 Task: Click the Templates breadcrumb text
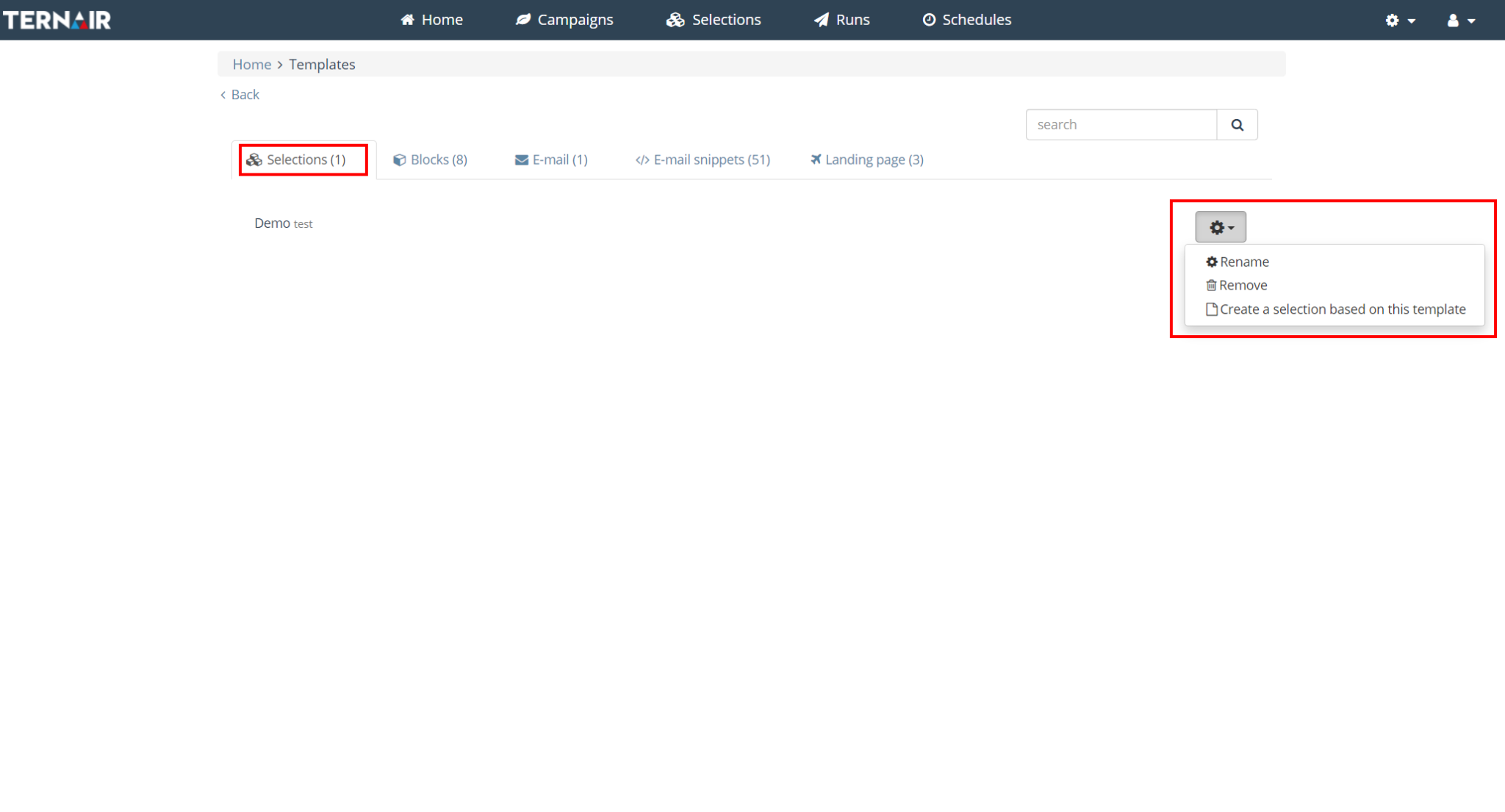coord(322,64)
